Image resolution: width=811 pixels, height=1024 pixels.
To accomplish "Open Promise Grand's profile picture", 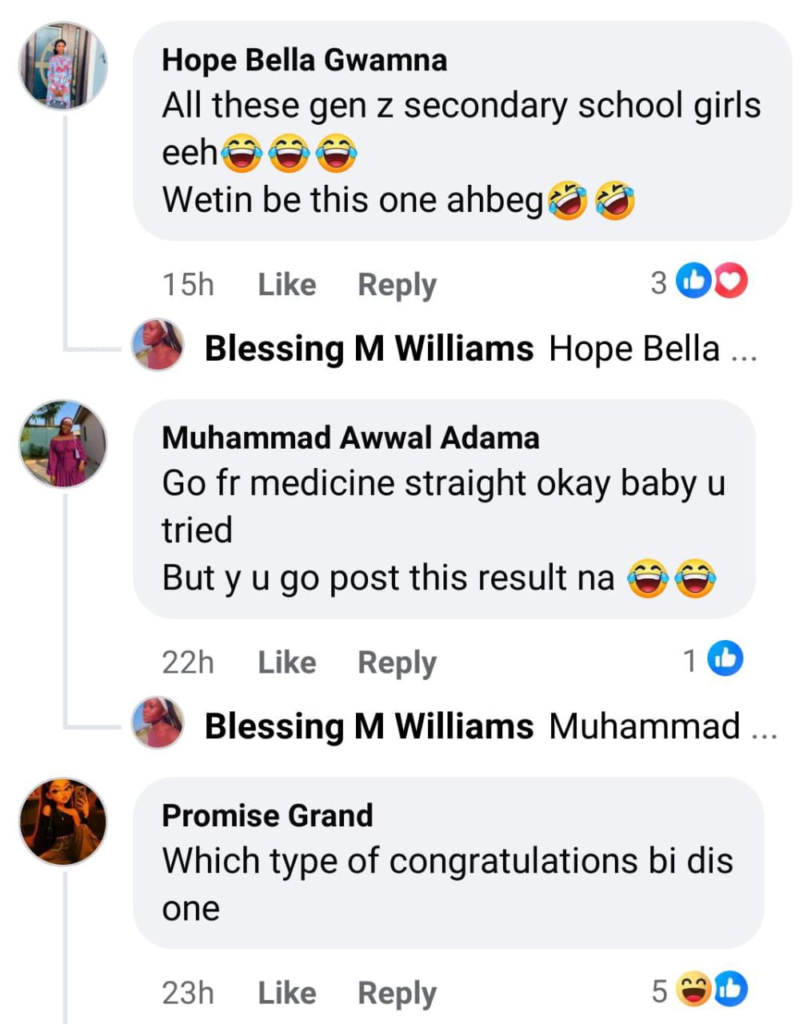I will coord(63,822).
